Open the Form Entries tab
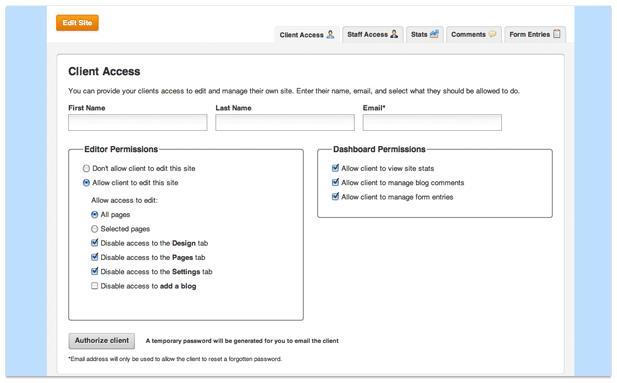Screen dimensions: 617x383 click(535, 34)
